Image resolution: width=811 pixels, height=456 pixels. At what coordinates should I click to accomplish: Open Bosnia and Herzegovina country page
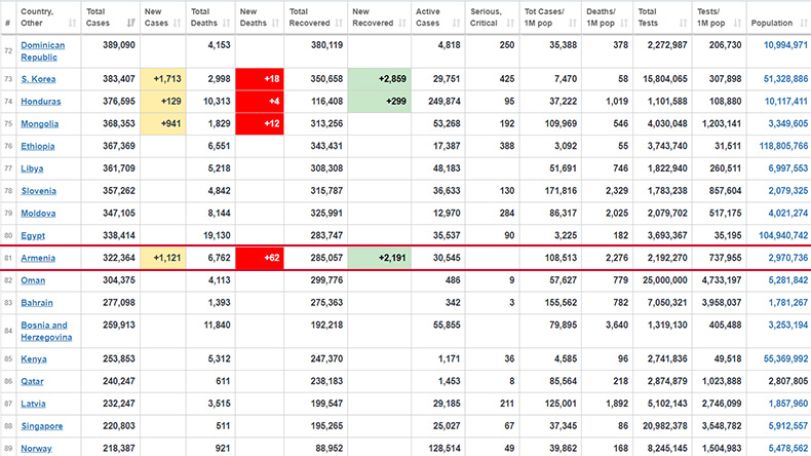[46, 331]
